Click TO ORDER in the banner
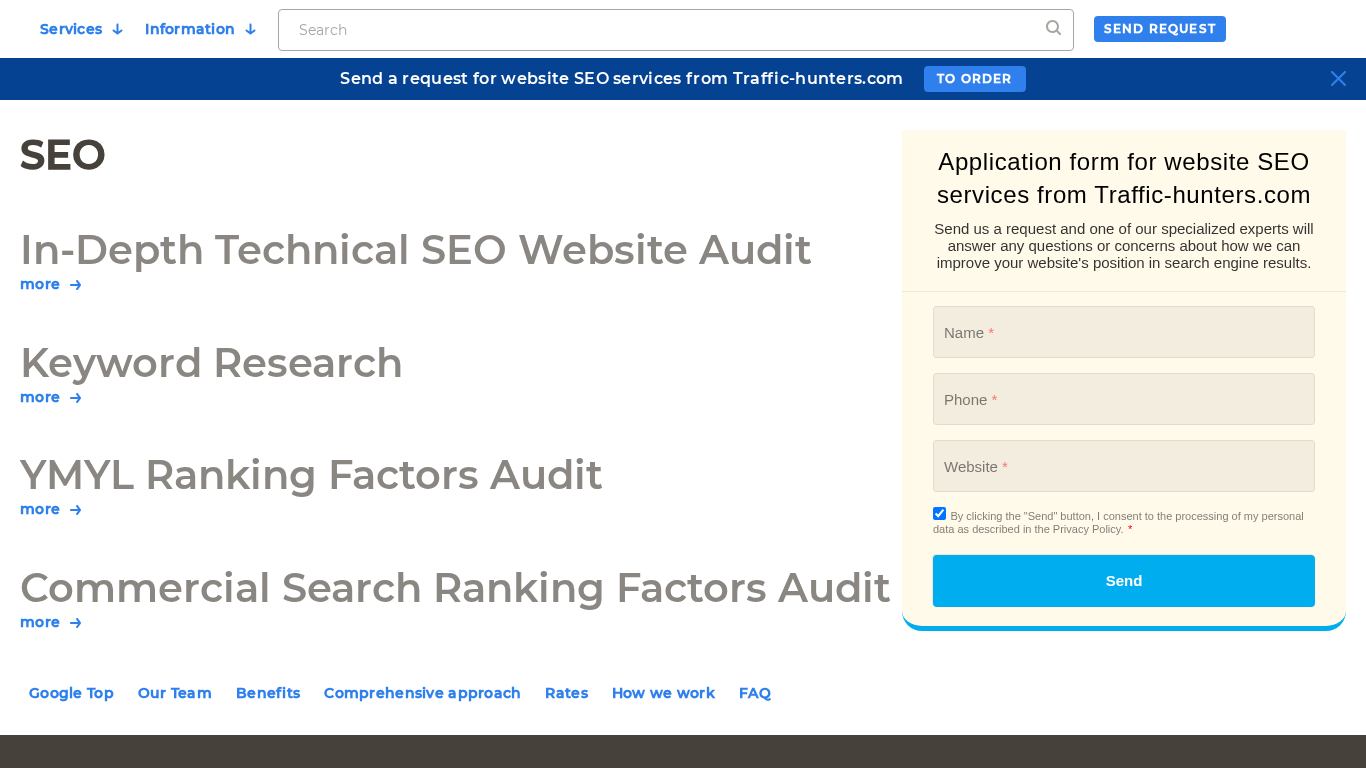 (x=974, y=78)
